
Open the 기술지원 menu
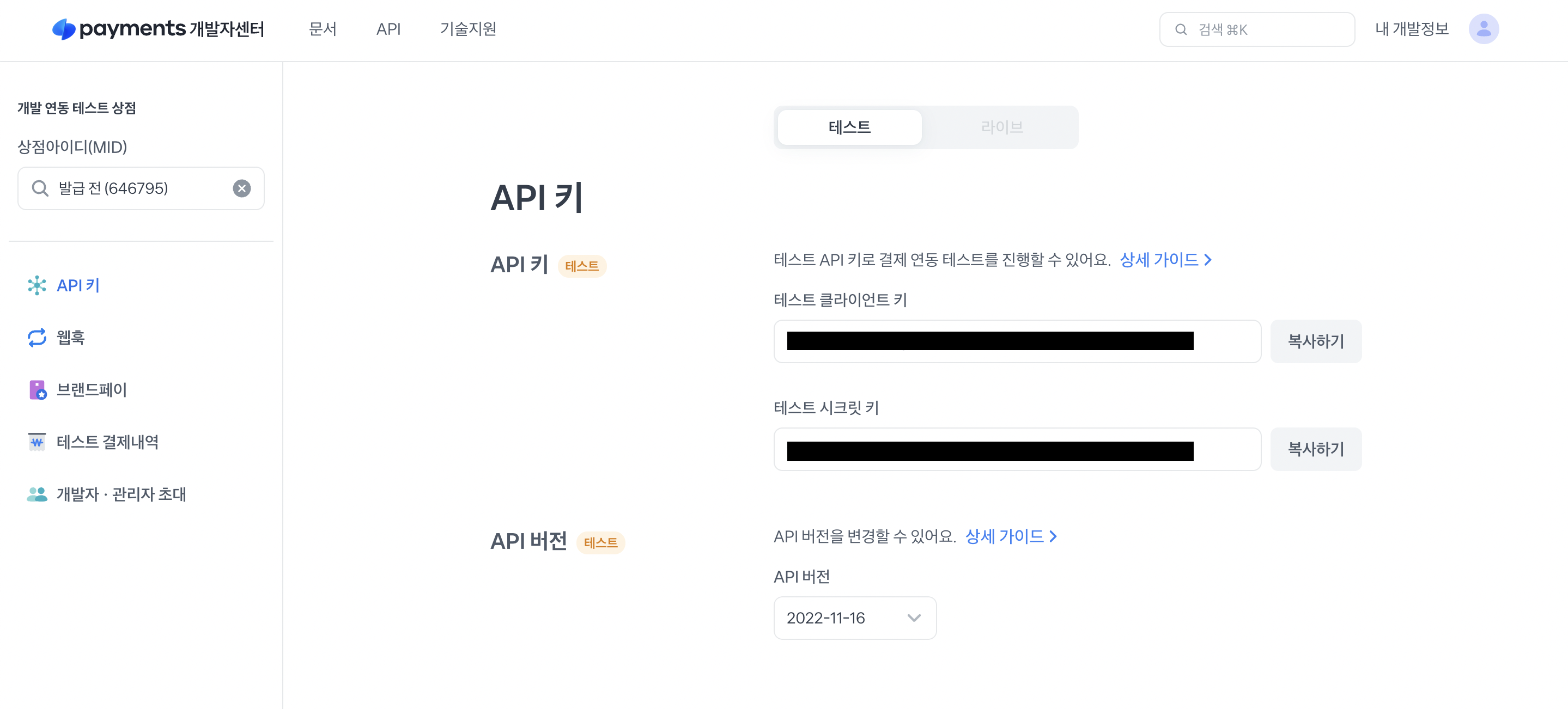tap(468, 29)
